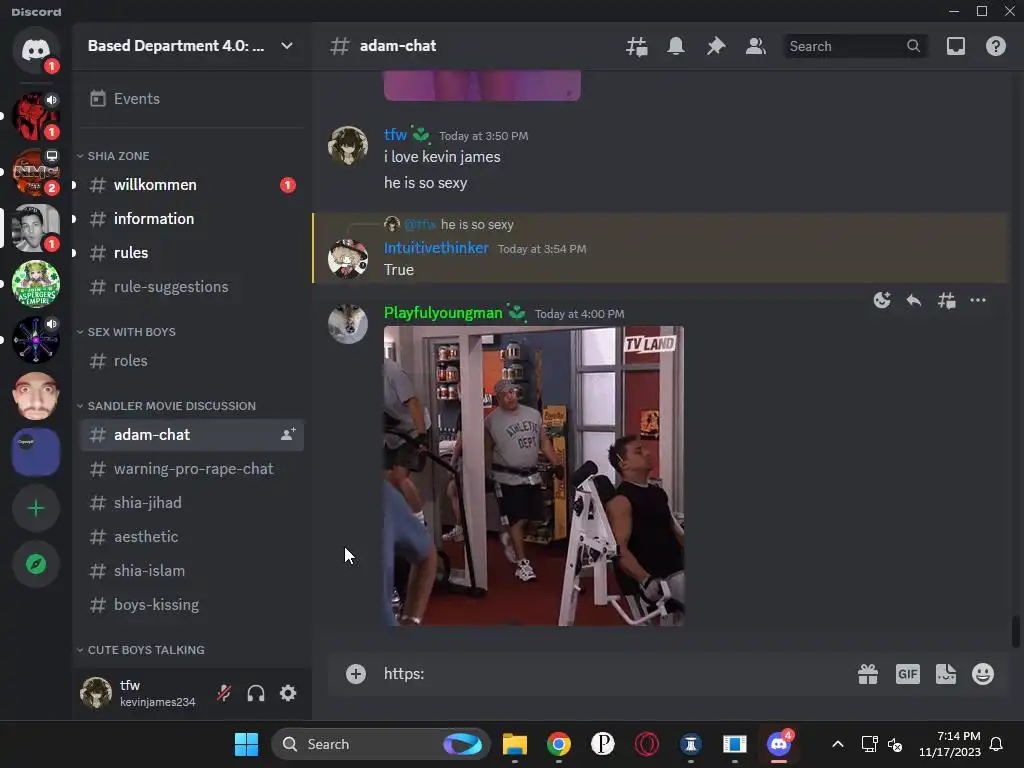The height and width of the screenshot is (768, 1024).
Task: Open server Events
Action: click(x=191, y=99)
